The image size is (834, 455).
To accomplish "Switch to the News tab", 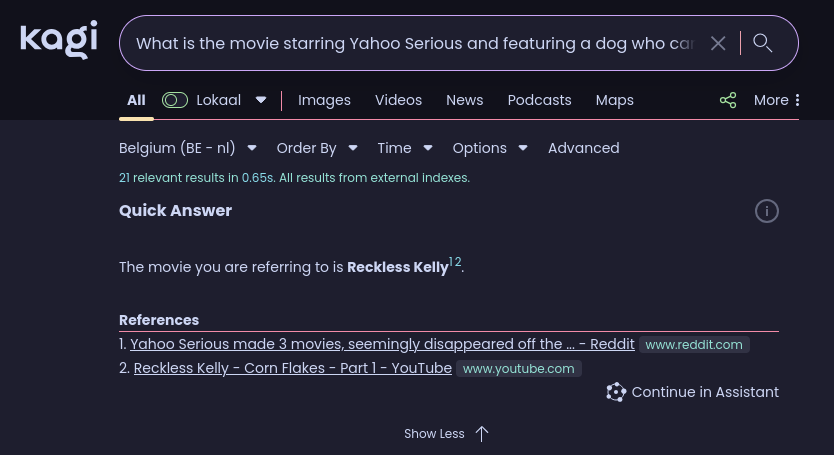I will tap(464, 100).
